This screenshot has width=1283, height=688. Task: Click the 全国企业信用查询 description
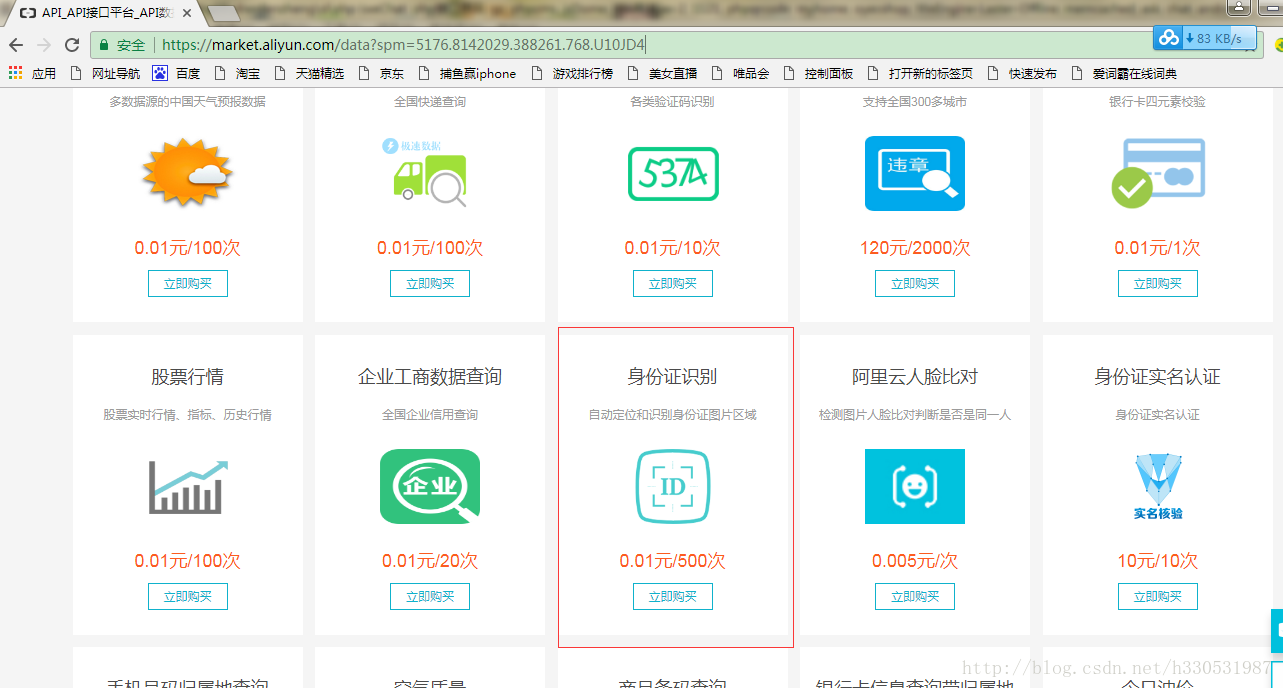coord(430,414)
